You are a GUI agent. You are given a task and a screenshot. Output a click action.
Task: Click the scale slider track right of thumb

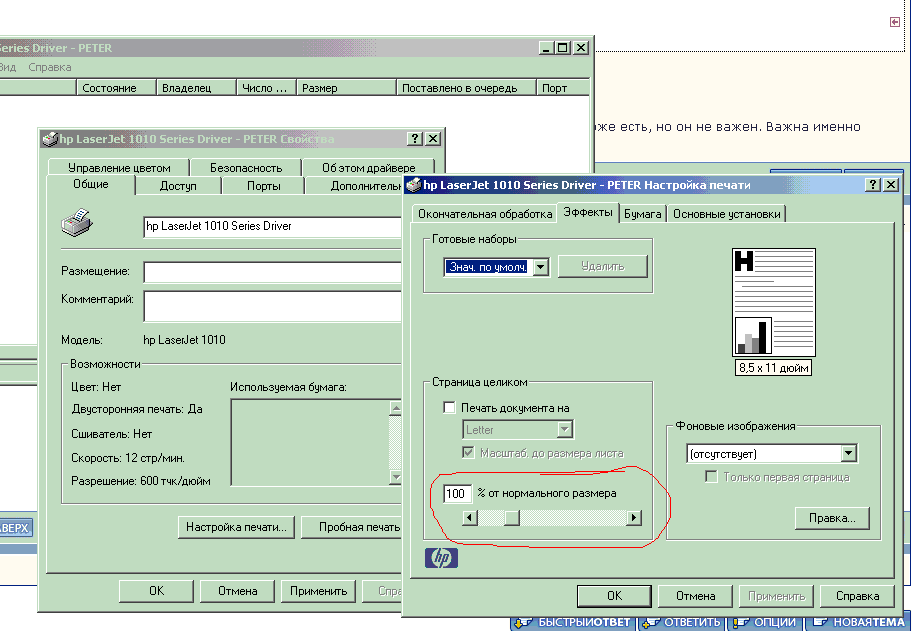[573, 518]
